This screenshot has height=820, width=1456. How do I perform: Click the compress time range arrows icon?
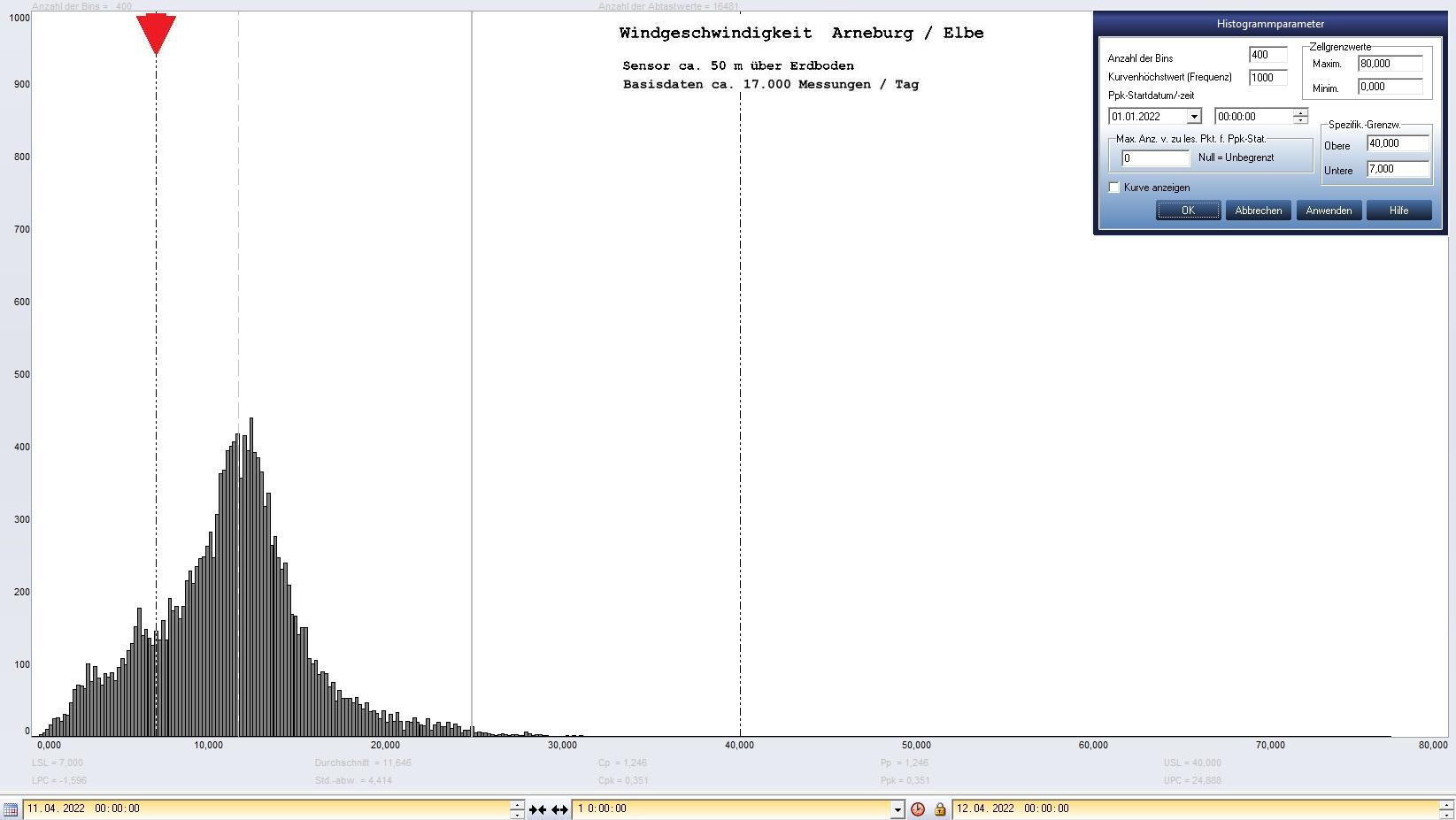(x=537, y=809)
